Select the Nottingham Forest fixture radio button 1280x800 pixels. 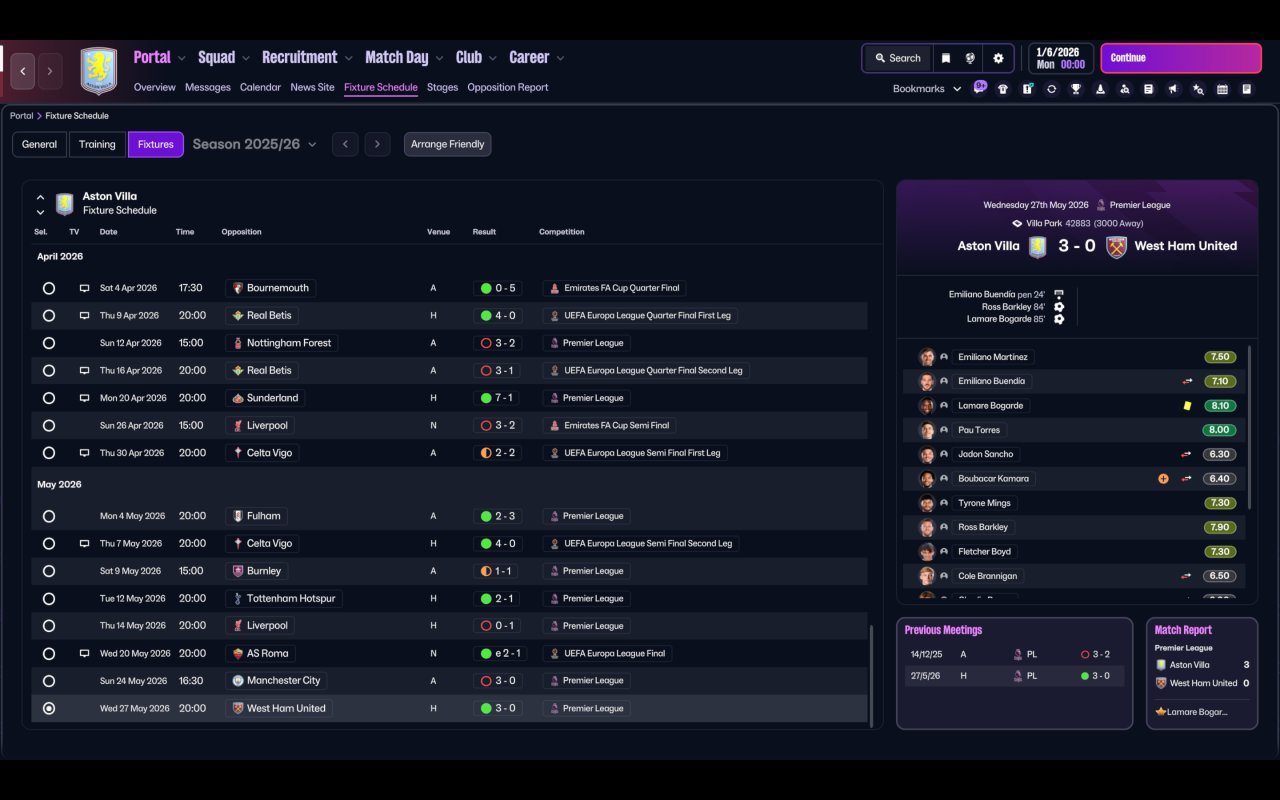click(49, 343)
